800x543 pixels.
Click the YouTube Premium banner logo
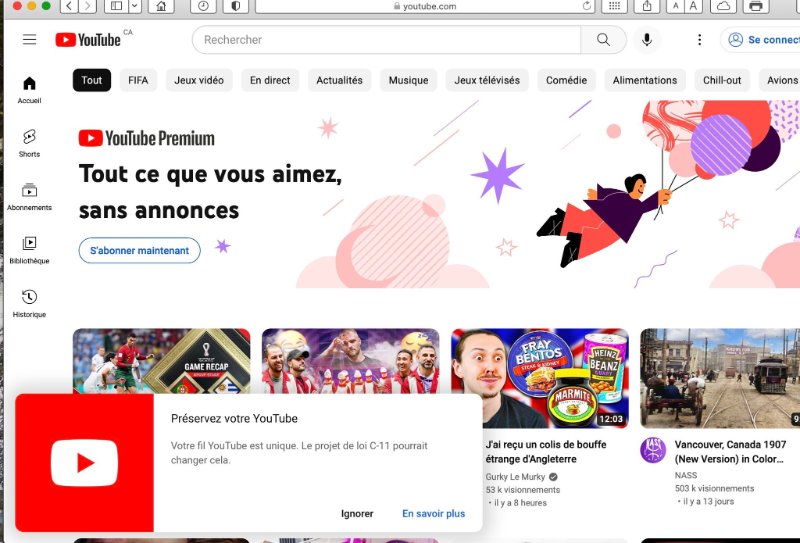[x=147, y=138]
